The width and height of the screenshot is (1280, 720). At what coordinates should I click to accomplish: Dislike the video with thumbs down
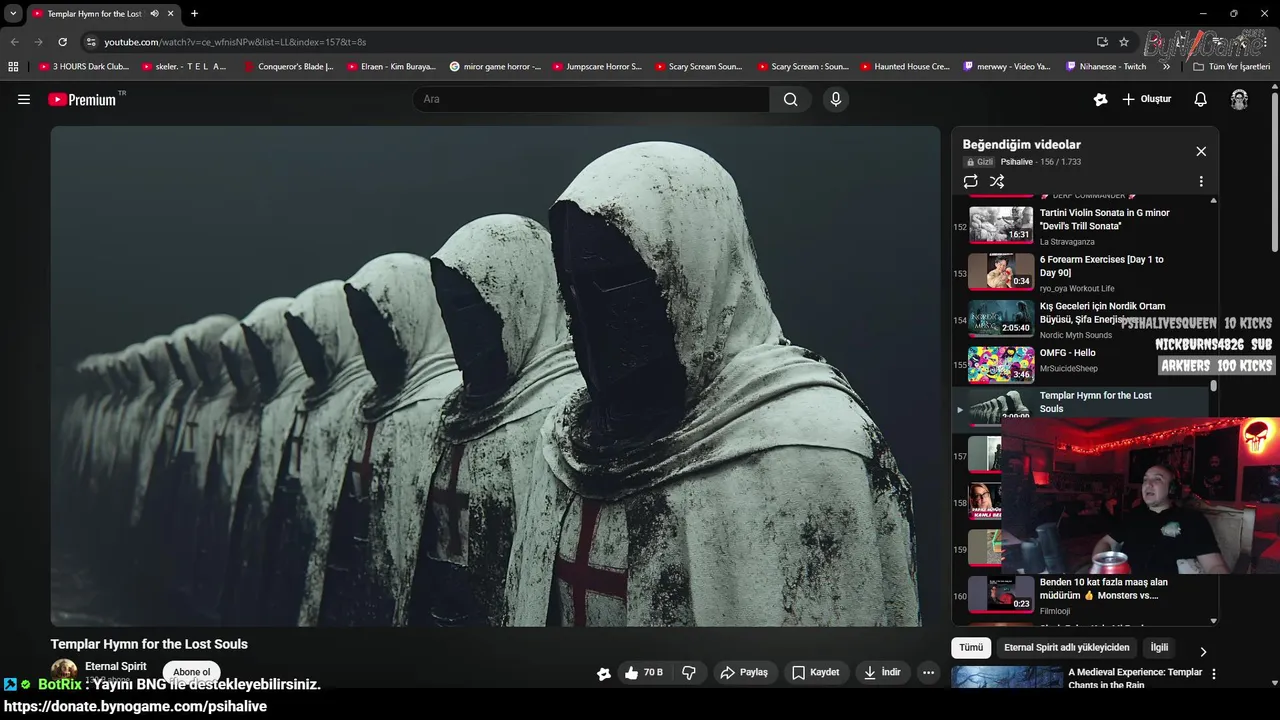(x=689, y=673)
